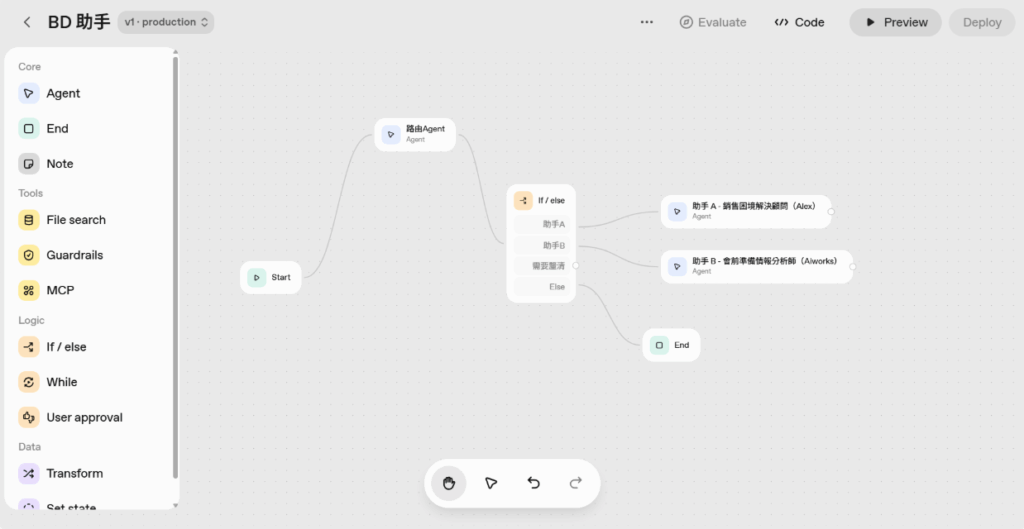Screen dimensions: 1024x529
Task: Select the While loop icon
Action: click(x=29, y=382)
